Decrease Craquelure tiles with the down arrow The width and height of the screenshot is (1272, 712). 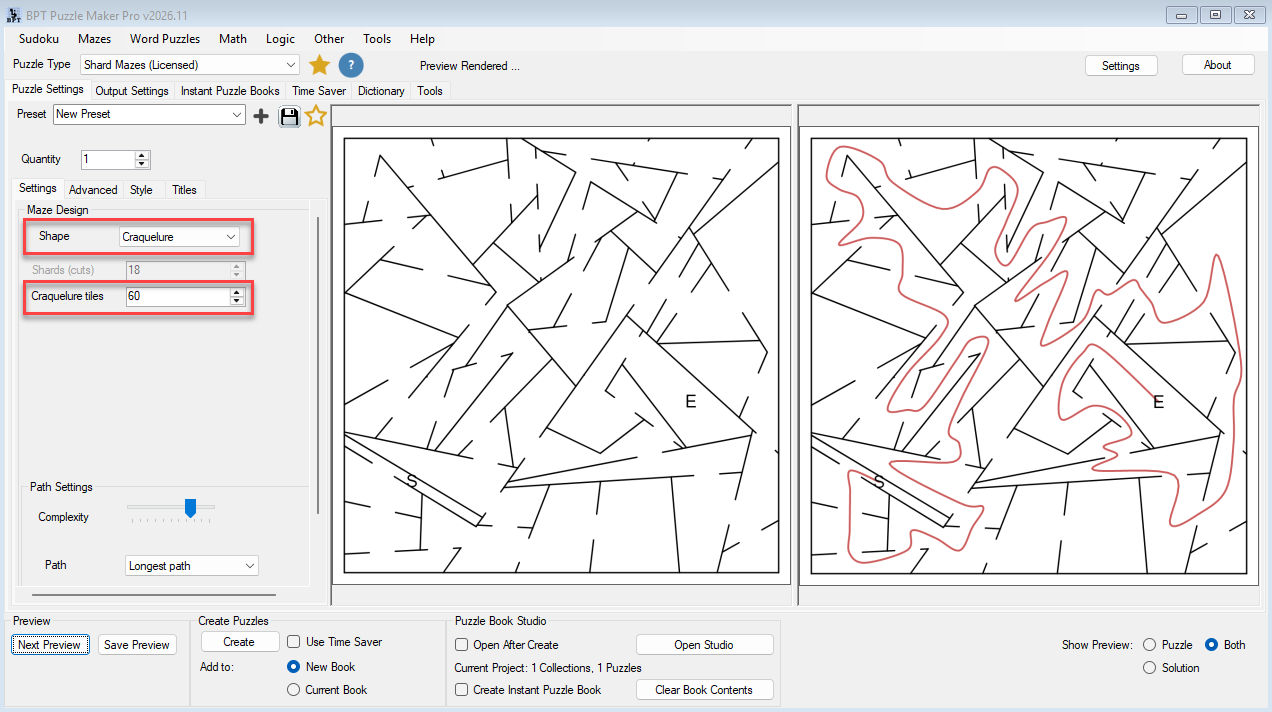point(237,301)
